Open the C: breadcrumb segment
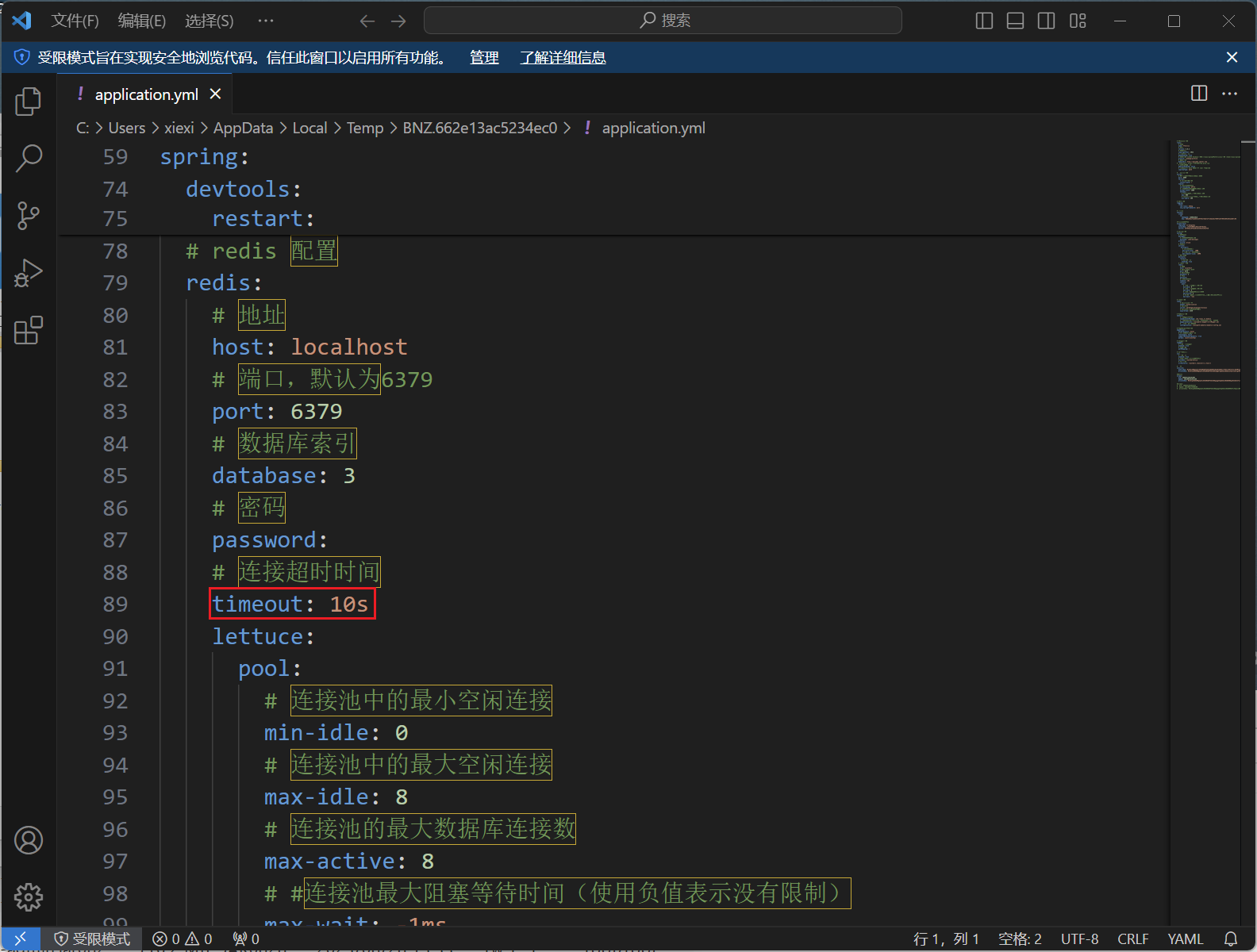 tap(83, 128)
